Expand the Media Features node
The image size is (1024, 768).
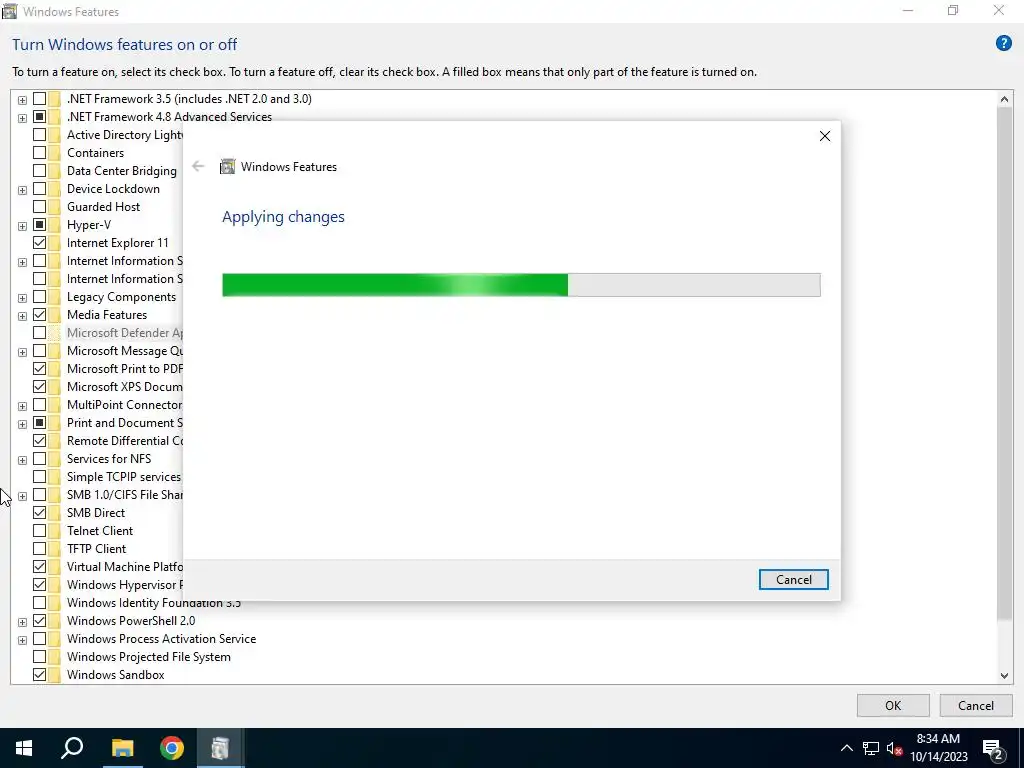(22, 316)
